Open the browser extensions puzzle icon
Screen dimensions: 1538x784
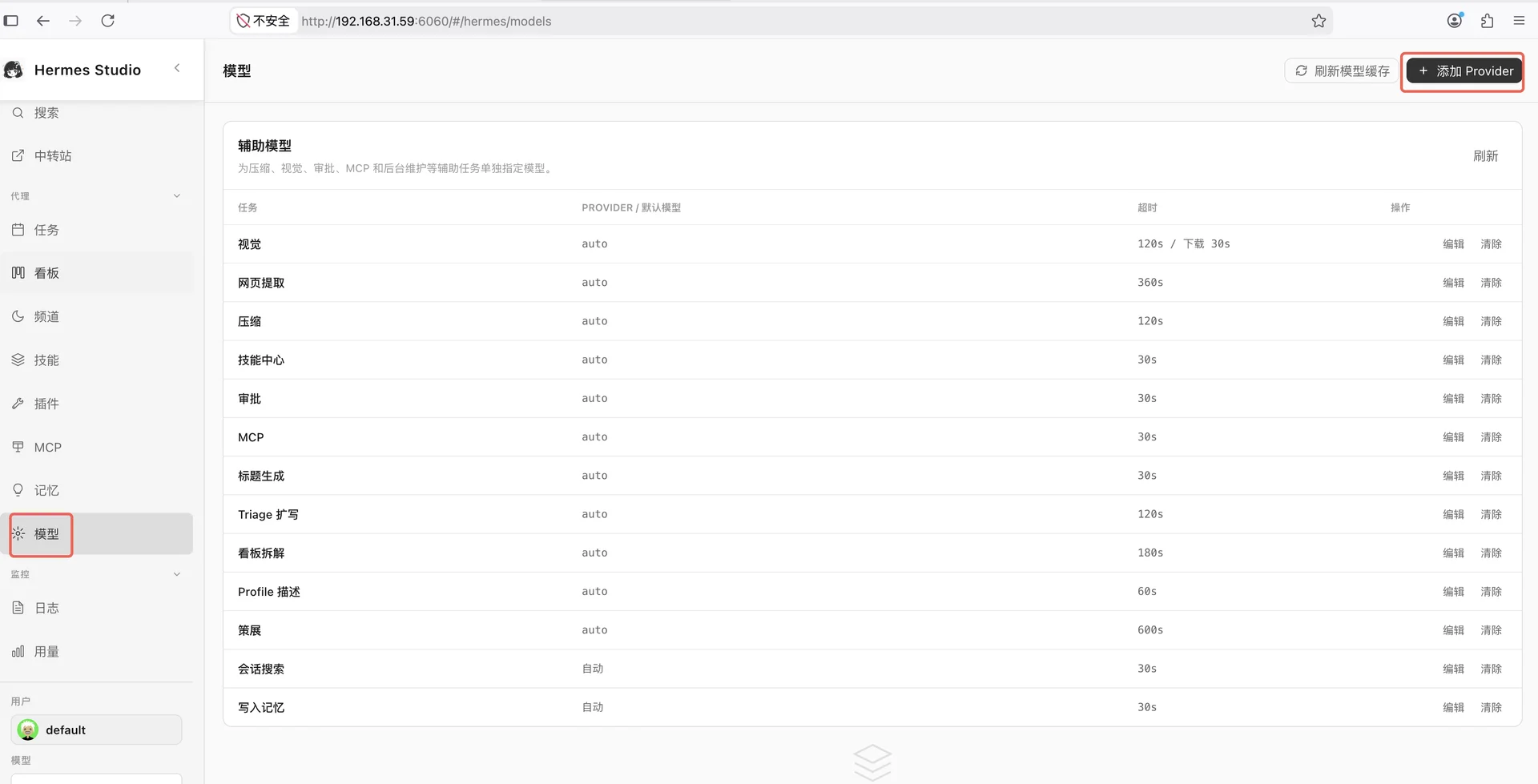pyautogui.click(x=1488, y=21)
